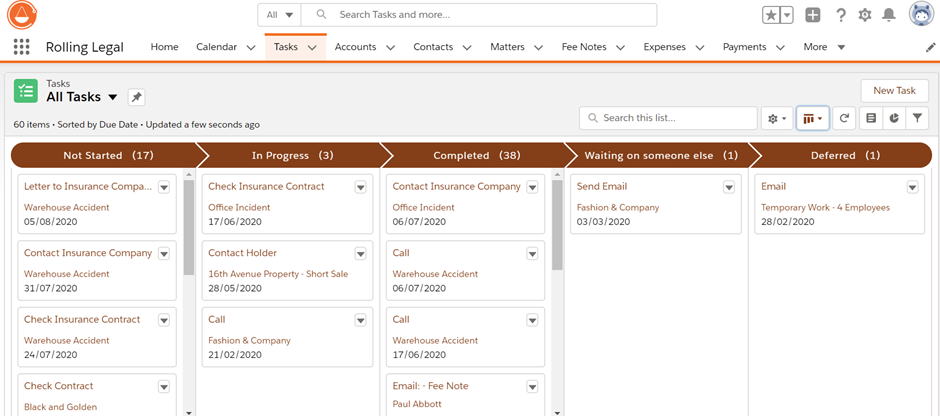940x416 pixels.
Task: Open Favorites star icon
Action: 772,15
